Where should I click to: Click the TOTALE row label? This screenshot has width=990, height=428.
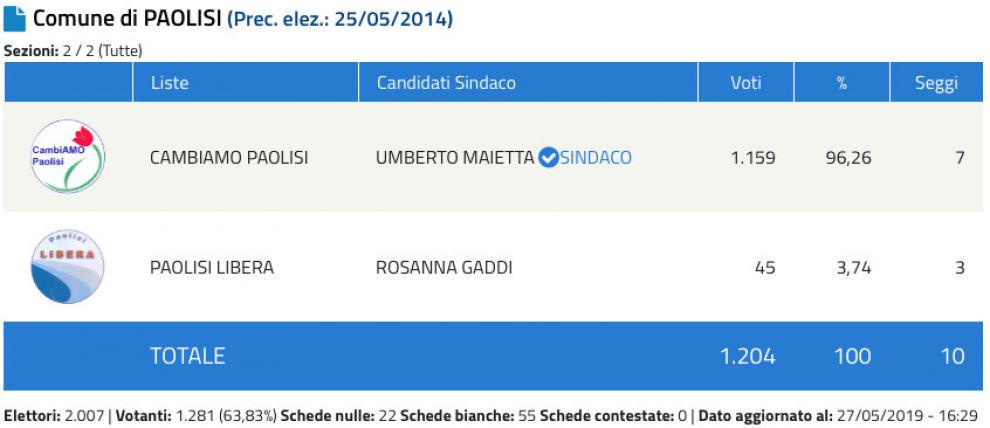(x=188, y=356)
